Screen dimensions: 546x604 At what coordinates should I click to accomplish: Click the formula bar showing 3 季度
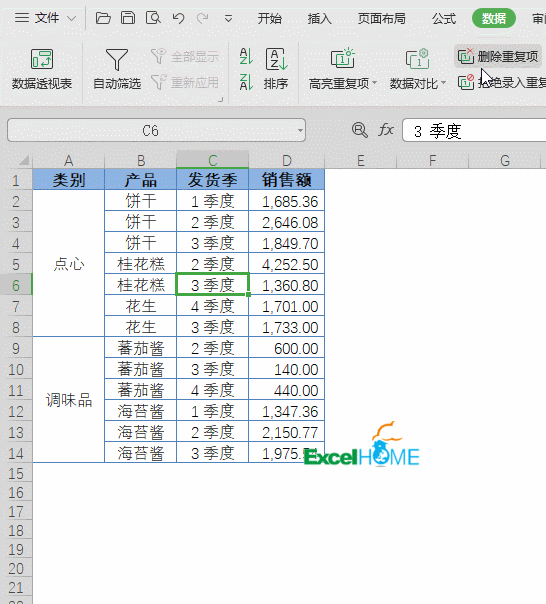click(x=474, y=131)
